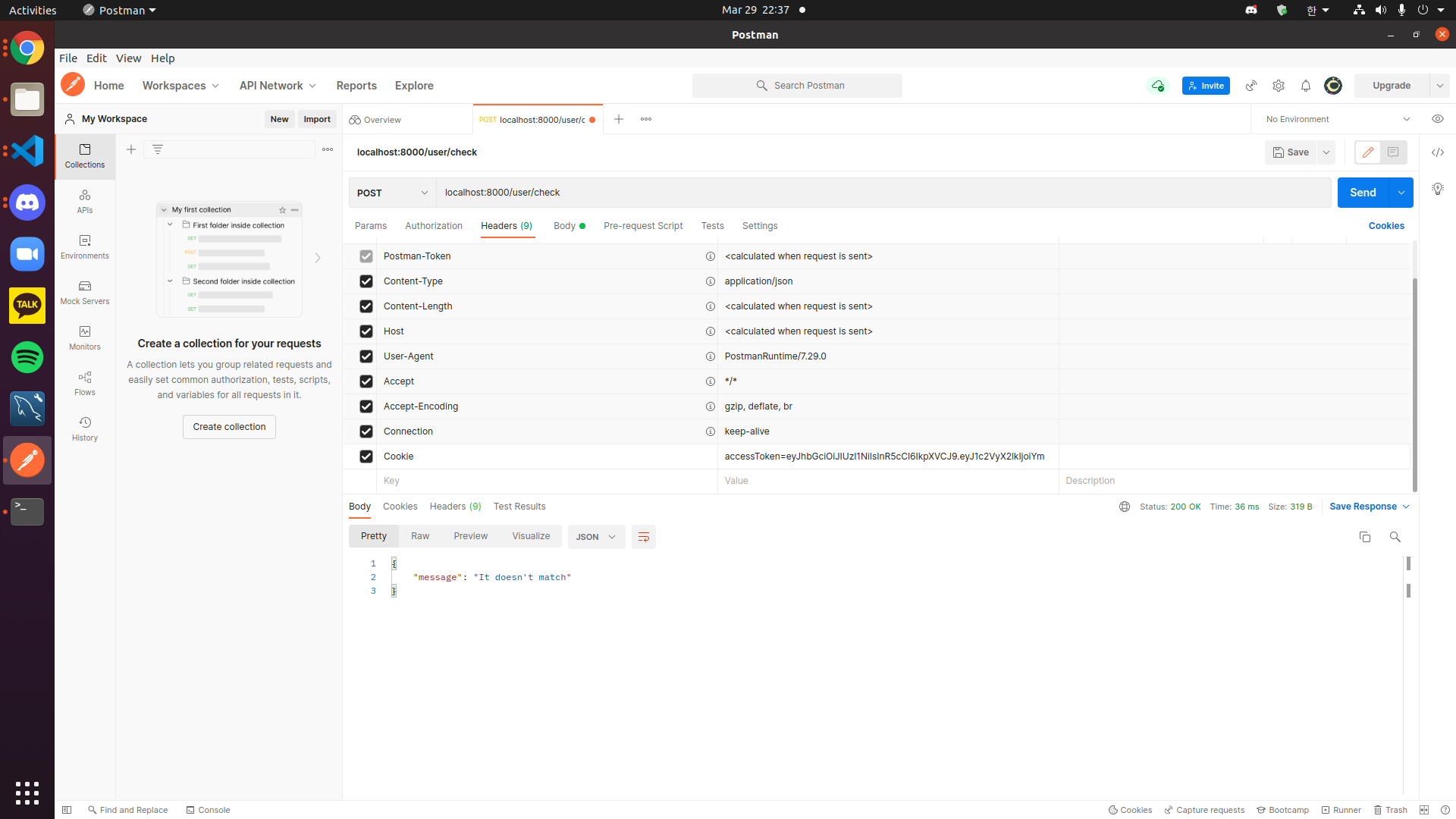This screenshot has height=819, width=1456.
Task: Add a new collection with plus icon
Action: click(131, 149)
